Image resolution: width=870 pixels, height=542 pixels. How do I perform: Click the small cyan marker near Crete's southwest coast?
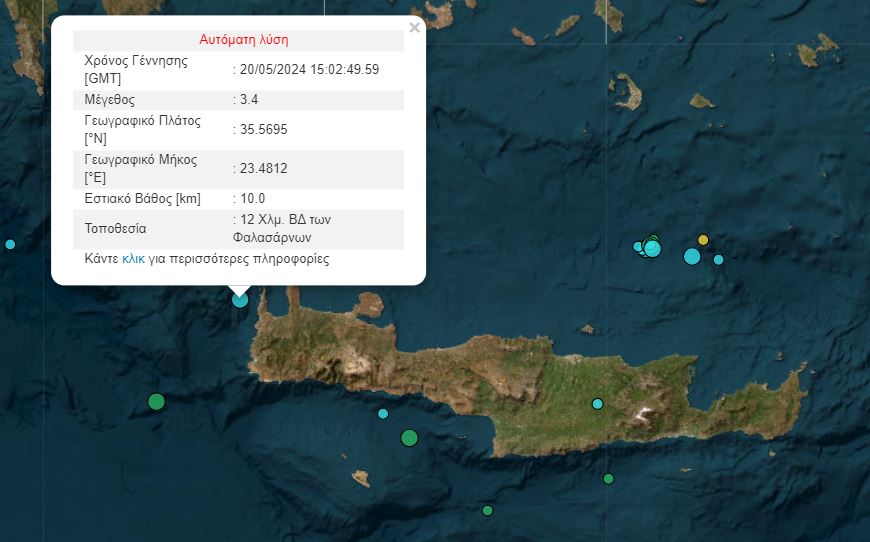pos(383,414)
